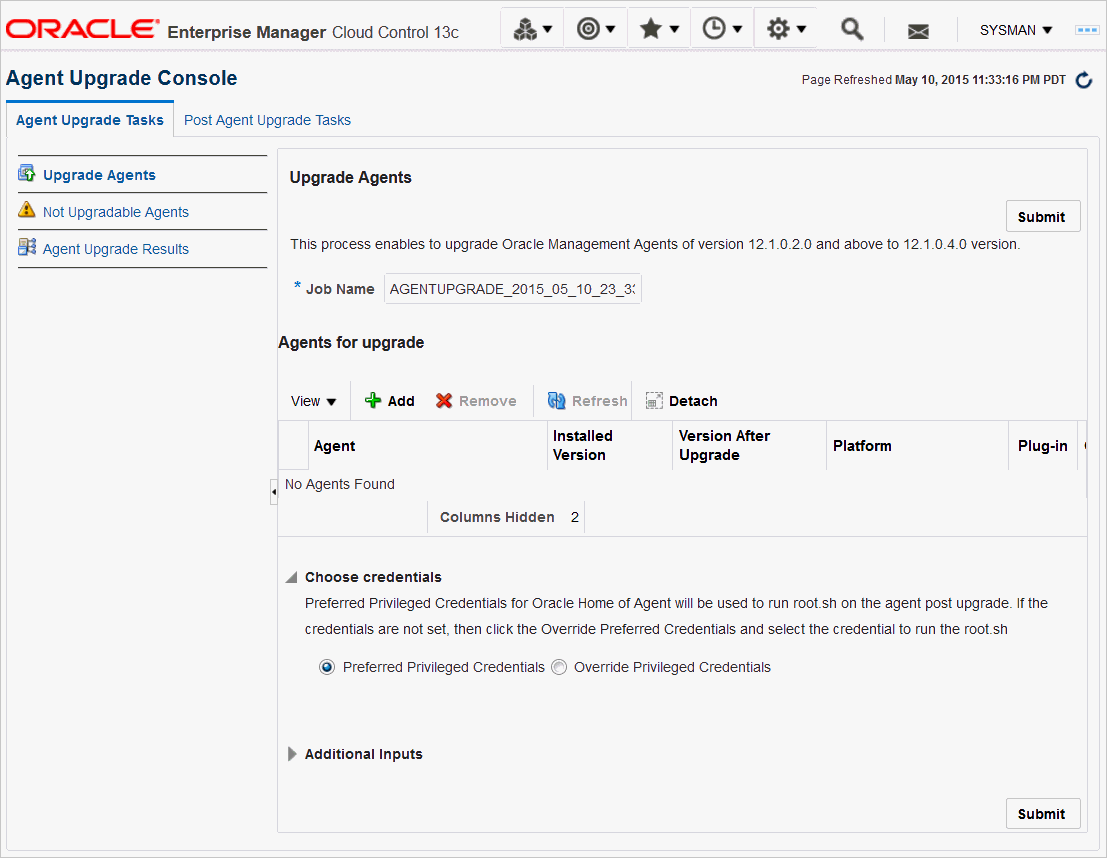Image resolution: width=1107 pixels, height=858 pixels.
Task: Click the Not Upgradable Agents warning icon
Action: [x=27, y=210]
